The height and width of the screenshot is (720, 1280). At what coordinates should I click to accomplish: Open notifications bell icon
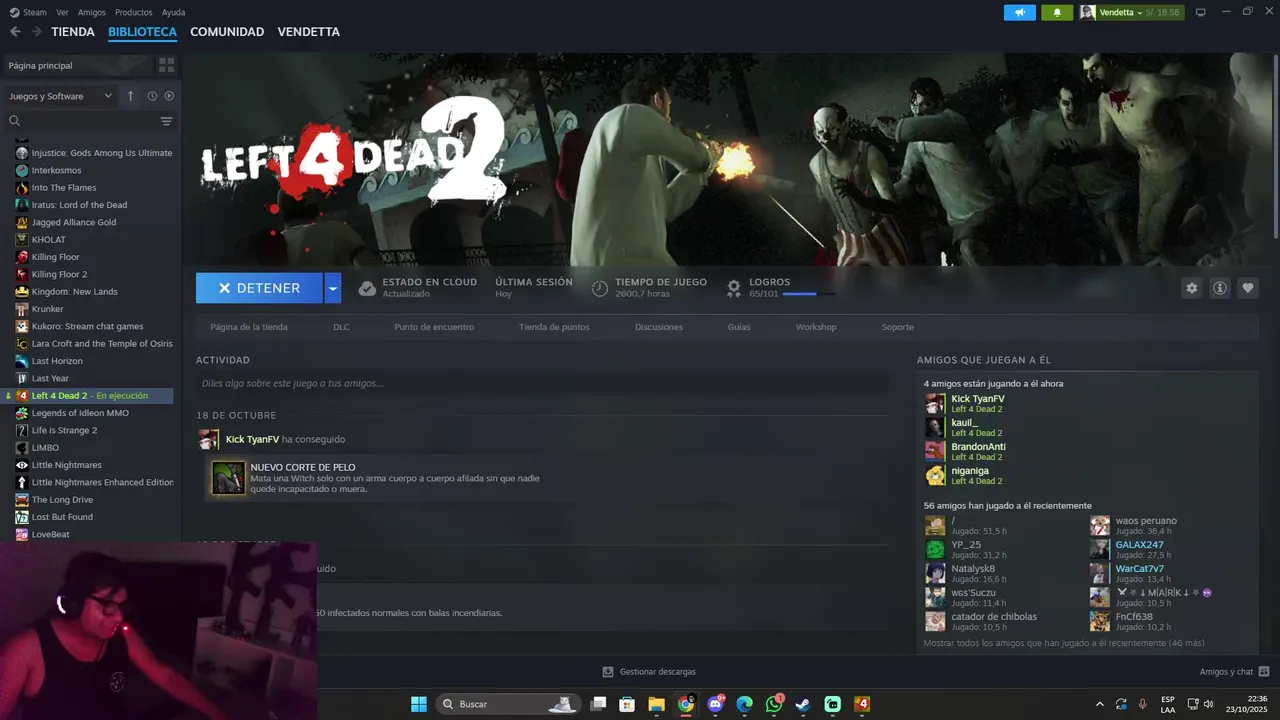[x=1057, y=12]
